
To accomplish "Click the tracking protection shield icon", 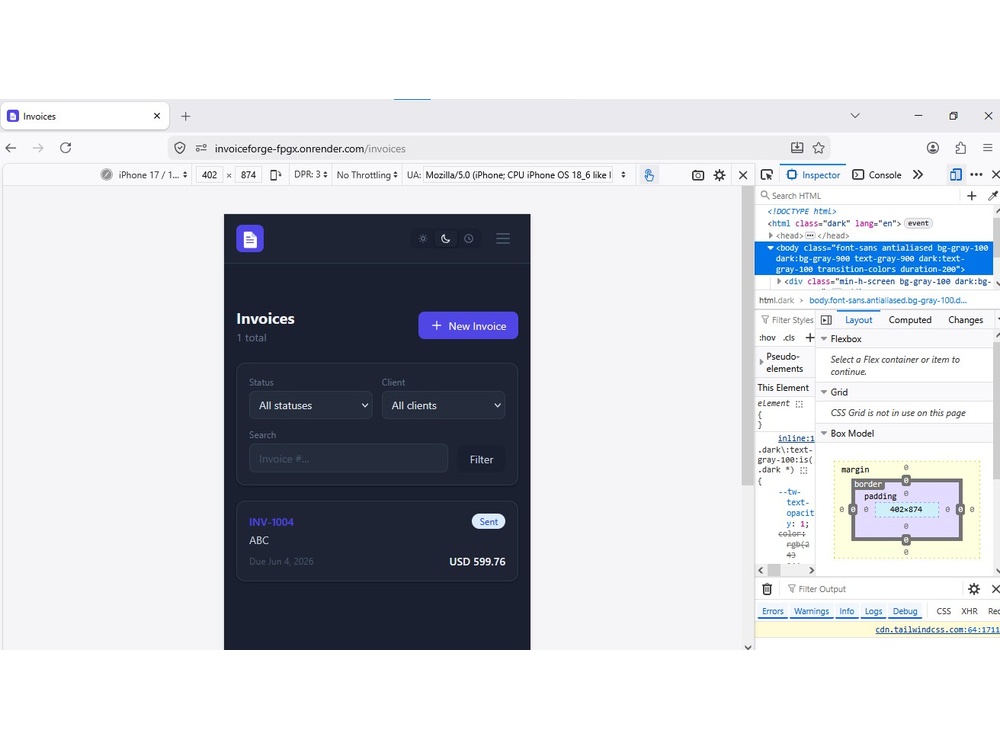I will click(180, 148).
